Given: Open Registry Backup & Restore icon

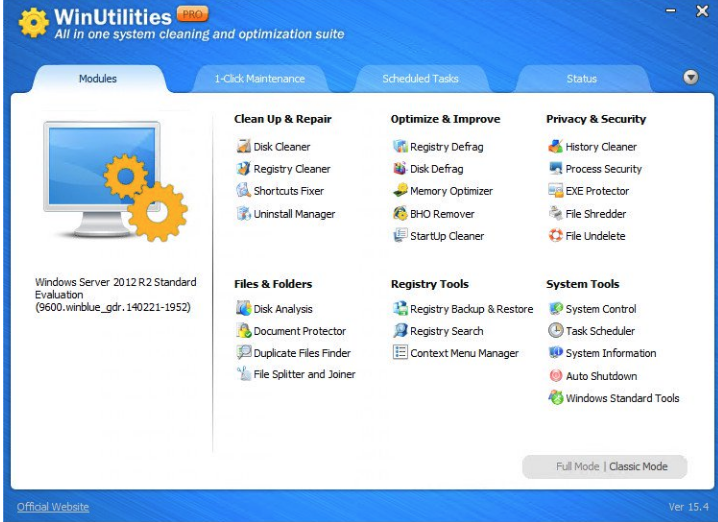Looking at the screenshot, I should click(x=400, y=309).
